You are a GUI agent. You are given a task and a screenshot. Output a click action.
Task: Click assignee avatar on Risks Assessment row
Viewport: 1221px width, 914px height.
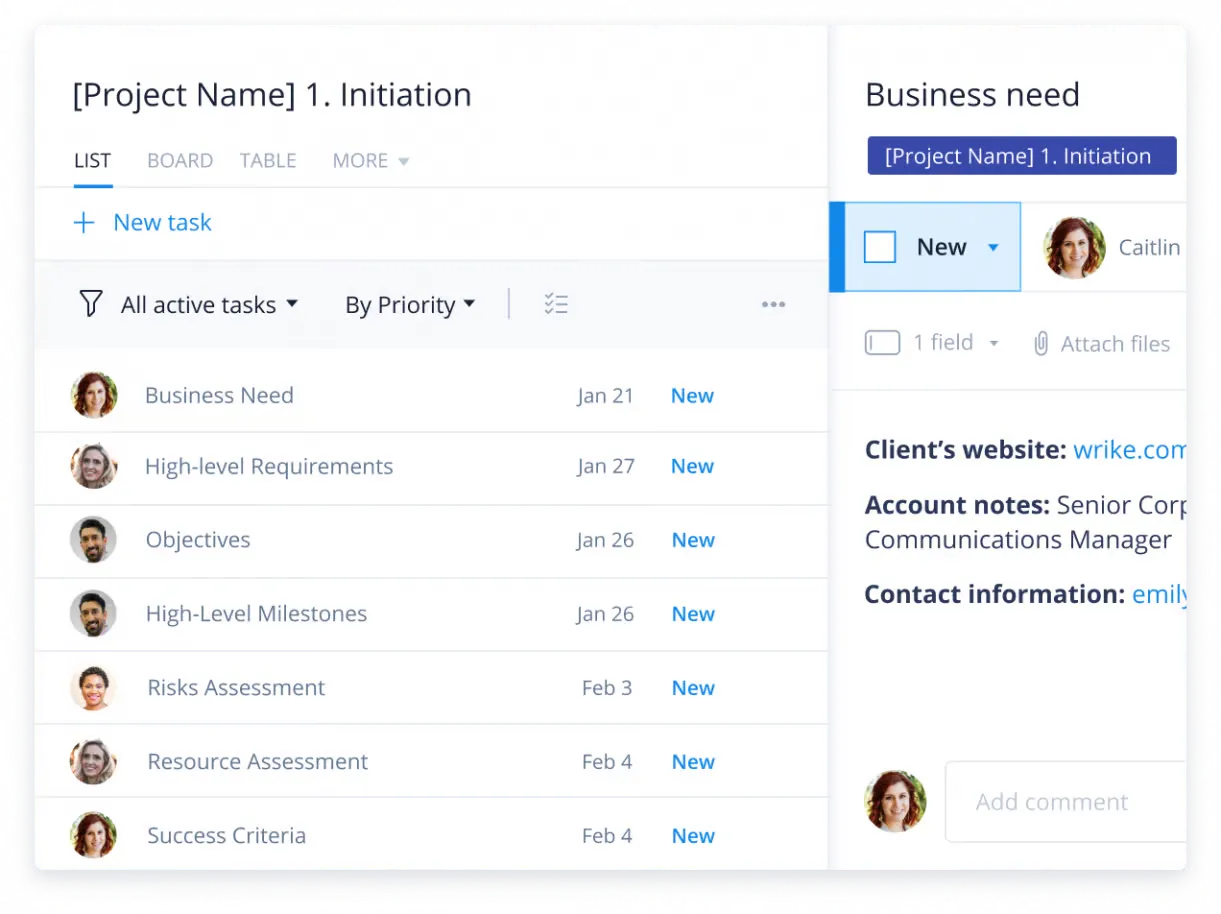(x=94, y=688)
